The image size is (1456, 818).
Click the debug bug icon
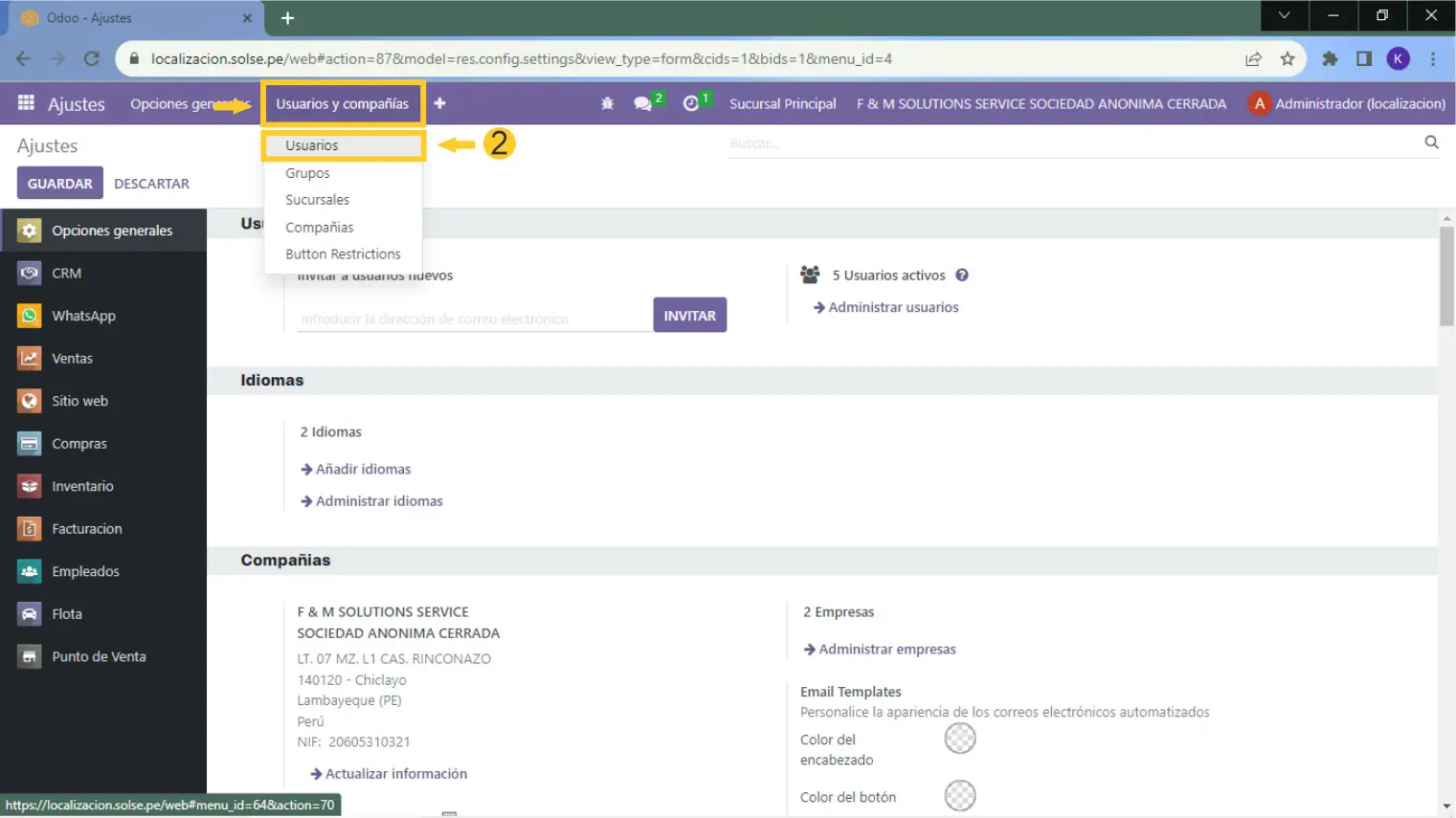[607, 103]
